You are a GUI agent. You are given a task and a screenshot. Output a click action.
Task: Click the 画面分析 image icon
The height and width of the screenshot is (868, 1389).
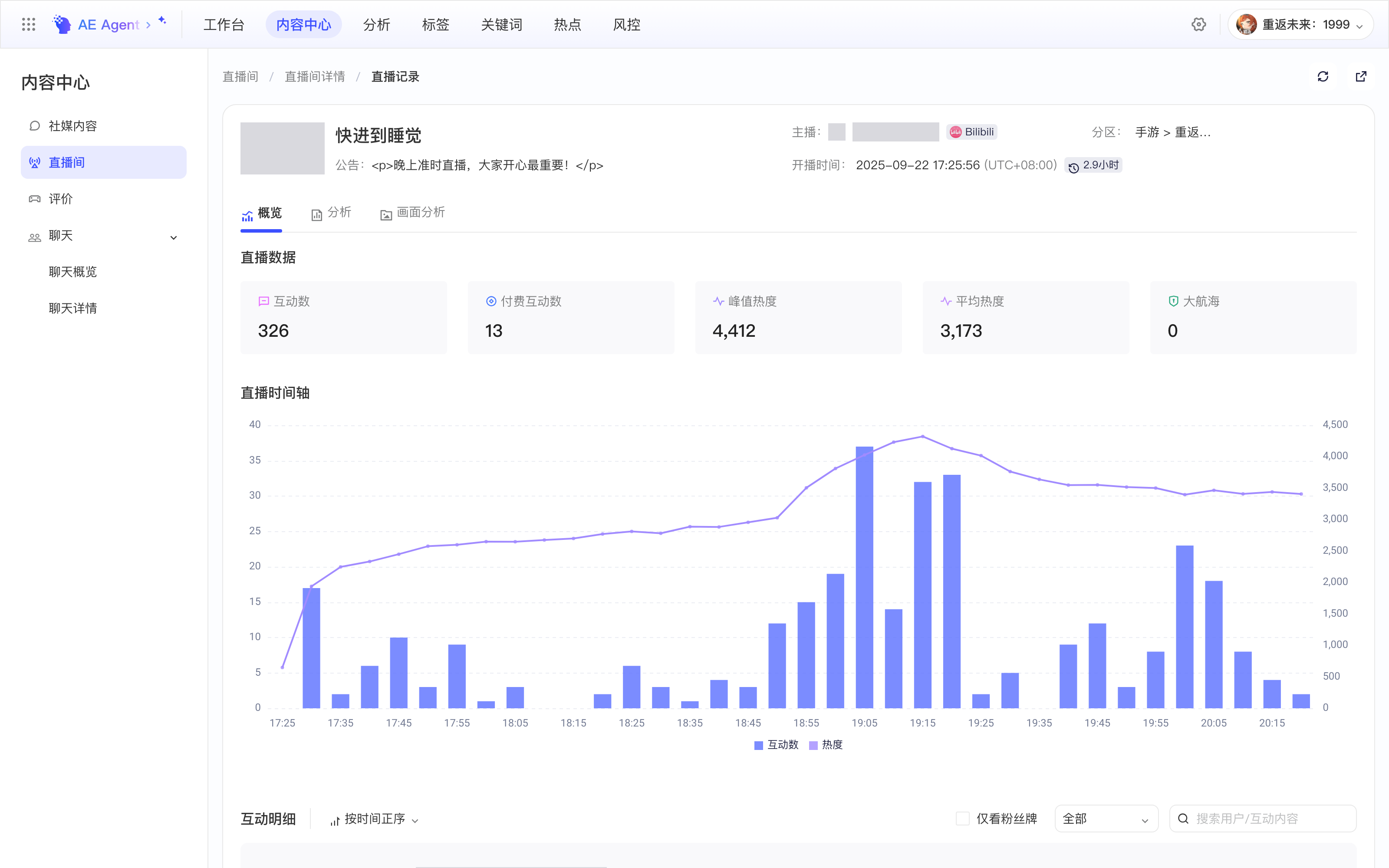(x=386, y=215)
